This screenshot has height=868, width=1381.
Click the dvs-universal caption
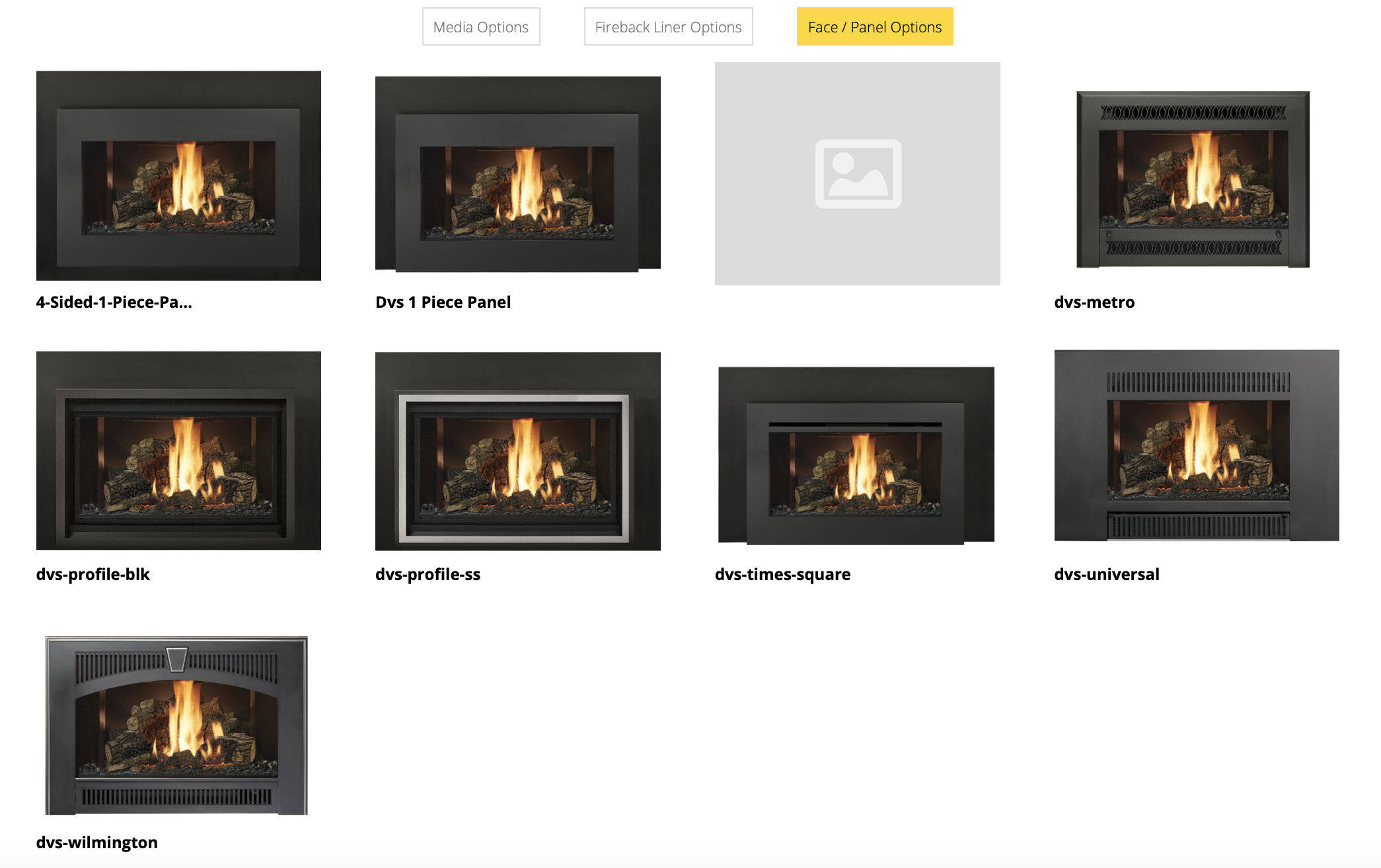tap(1107, 574)
